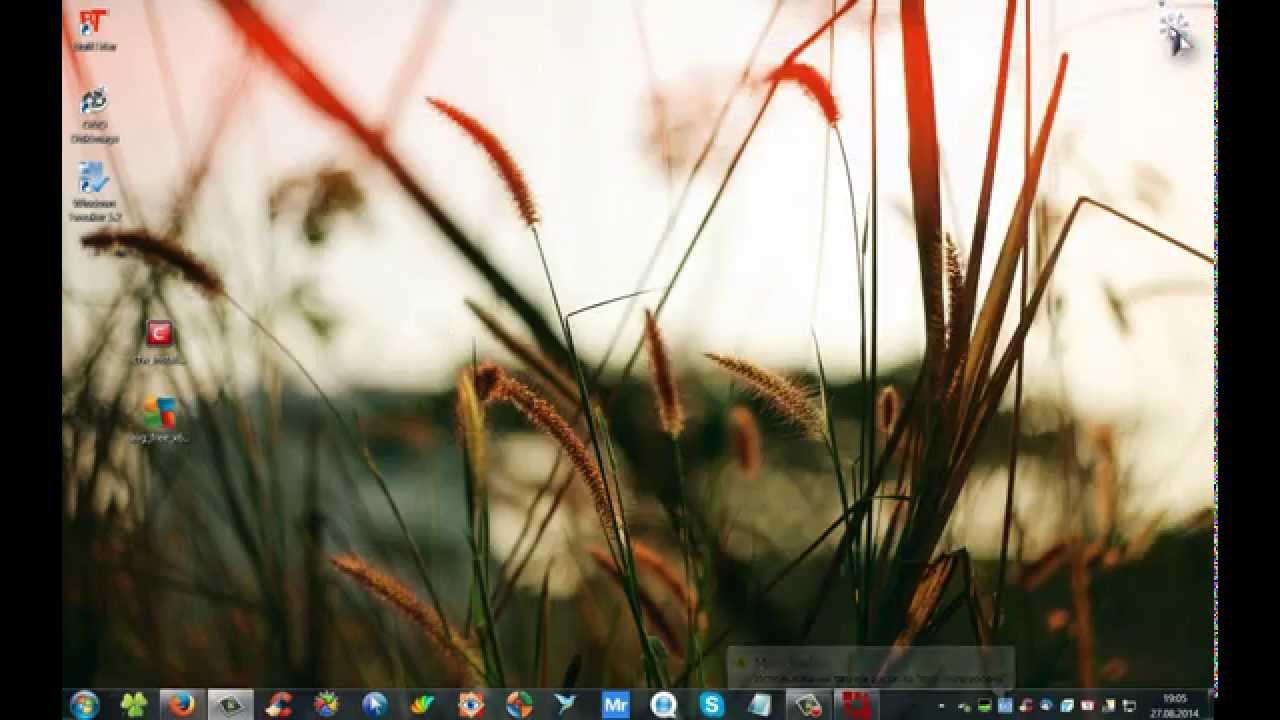This screenshot has width=1280, height=720.
Task: Open the taskbar clock showing 19:05
Action: [1175, 705]
